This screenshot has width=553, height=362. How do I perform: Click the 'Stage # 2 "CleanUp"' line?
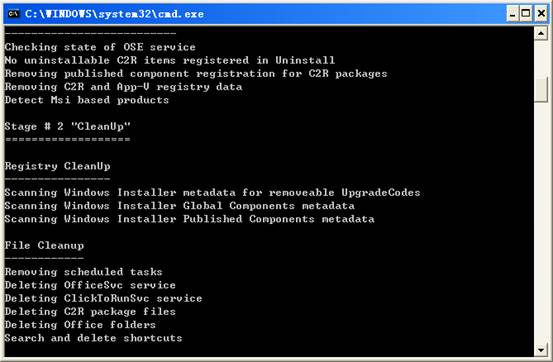(68, 126)
